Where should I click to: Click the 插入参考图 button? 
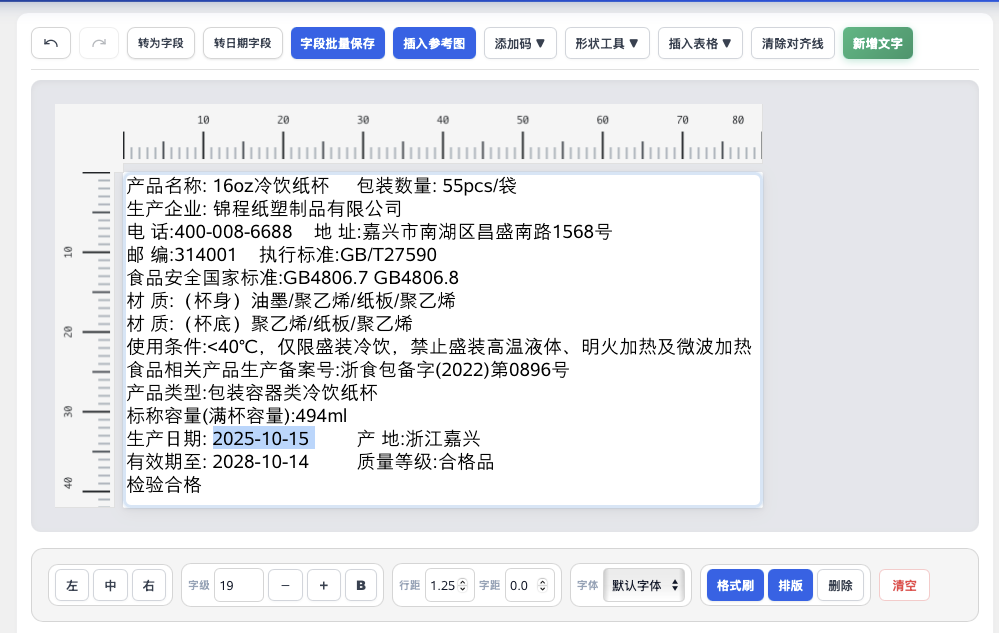click(x=434, y=44)
